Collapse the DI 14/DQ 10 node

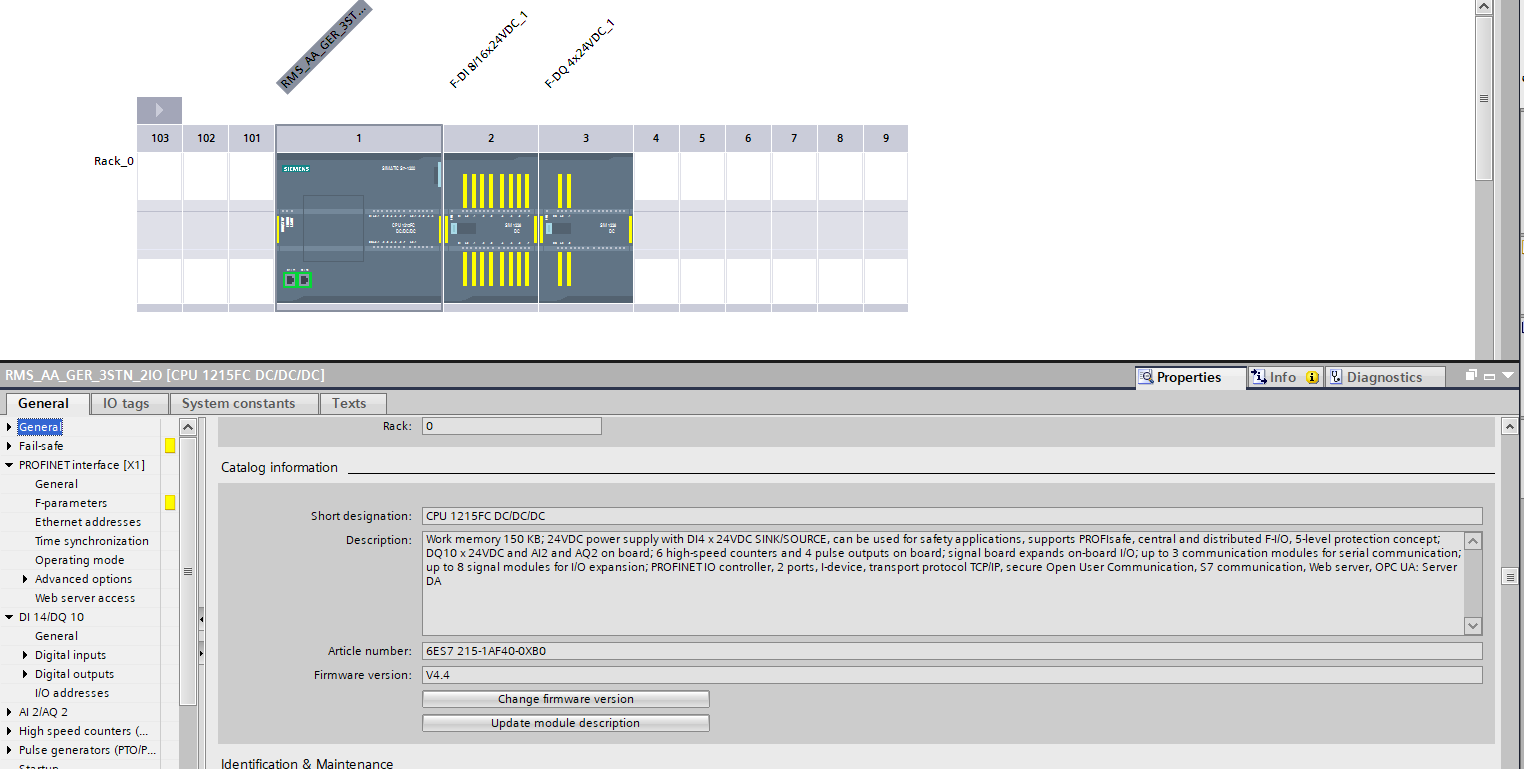pyautogui.click(x=9, y=617)
